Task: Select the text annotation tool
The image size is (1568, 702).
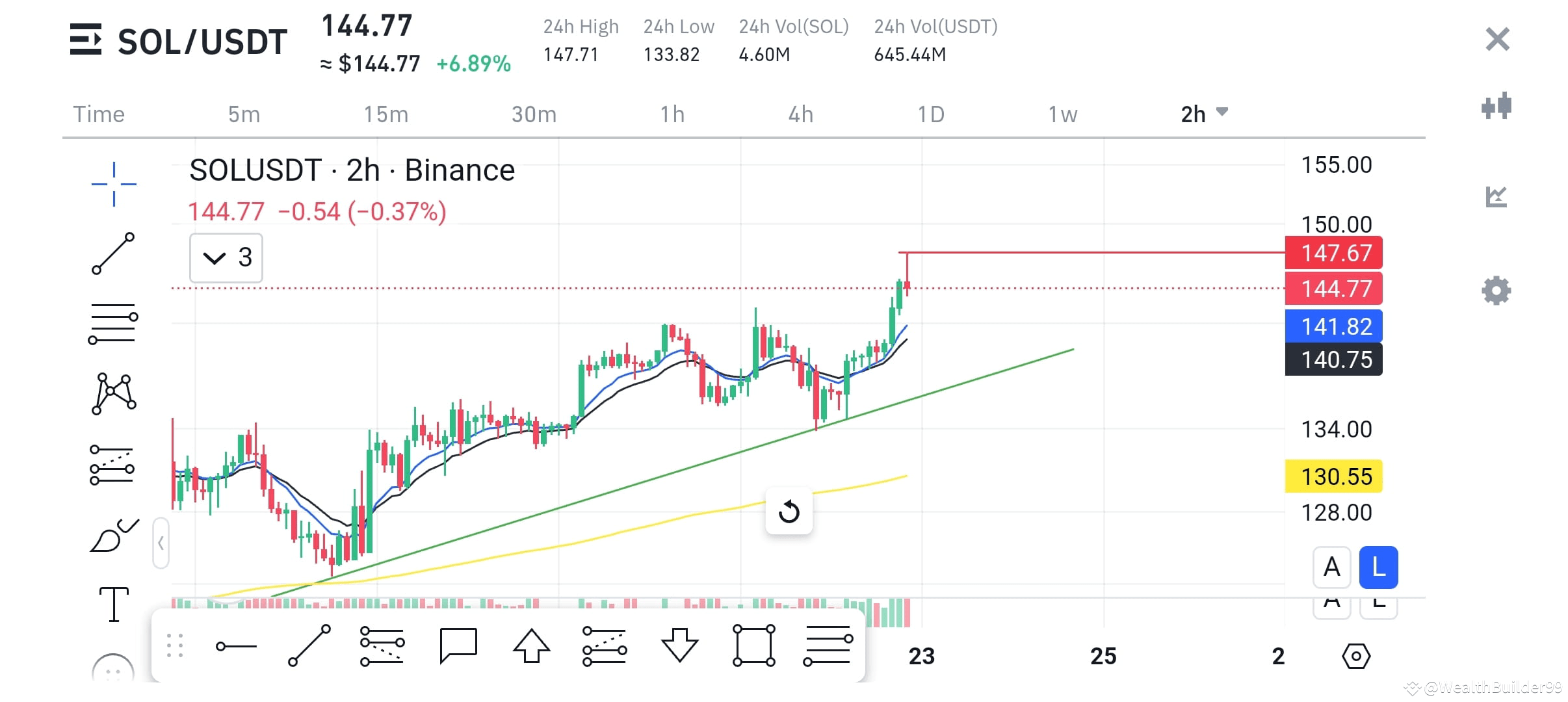Action: coord(114,604)
